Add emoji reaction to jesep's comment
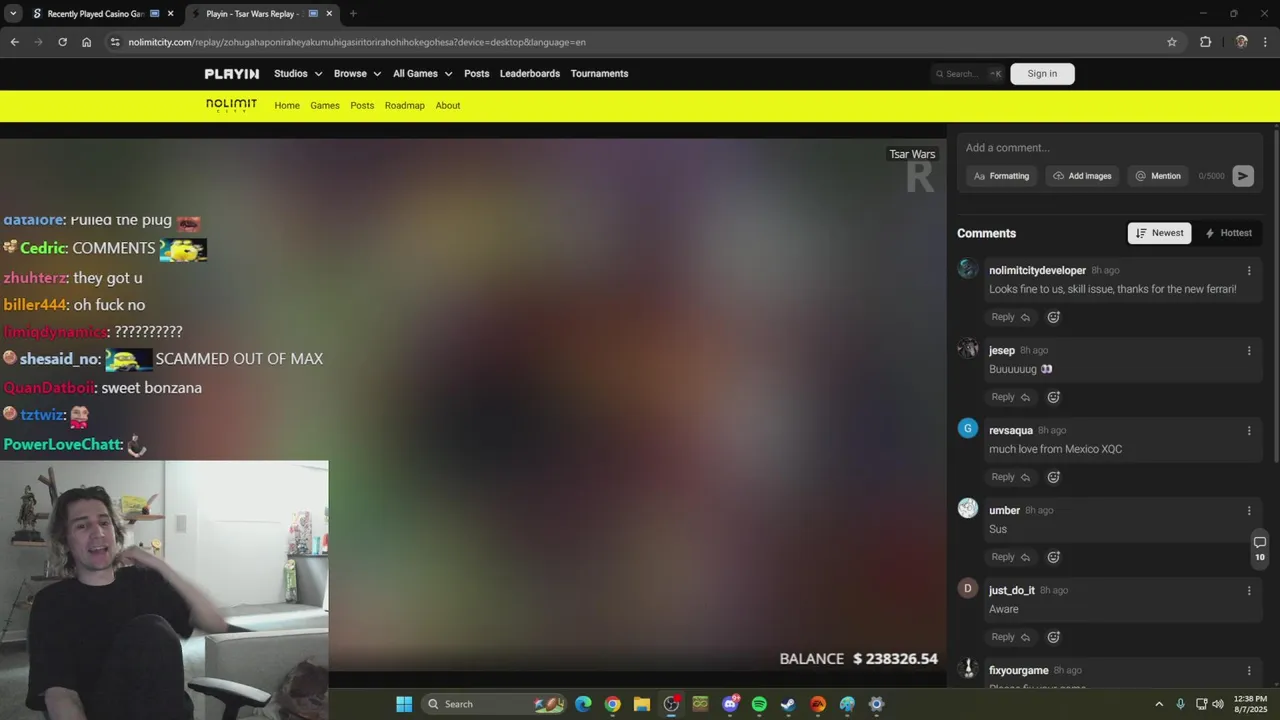1280x720 pixels. point(1053,397)
